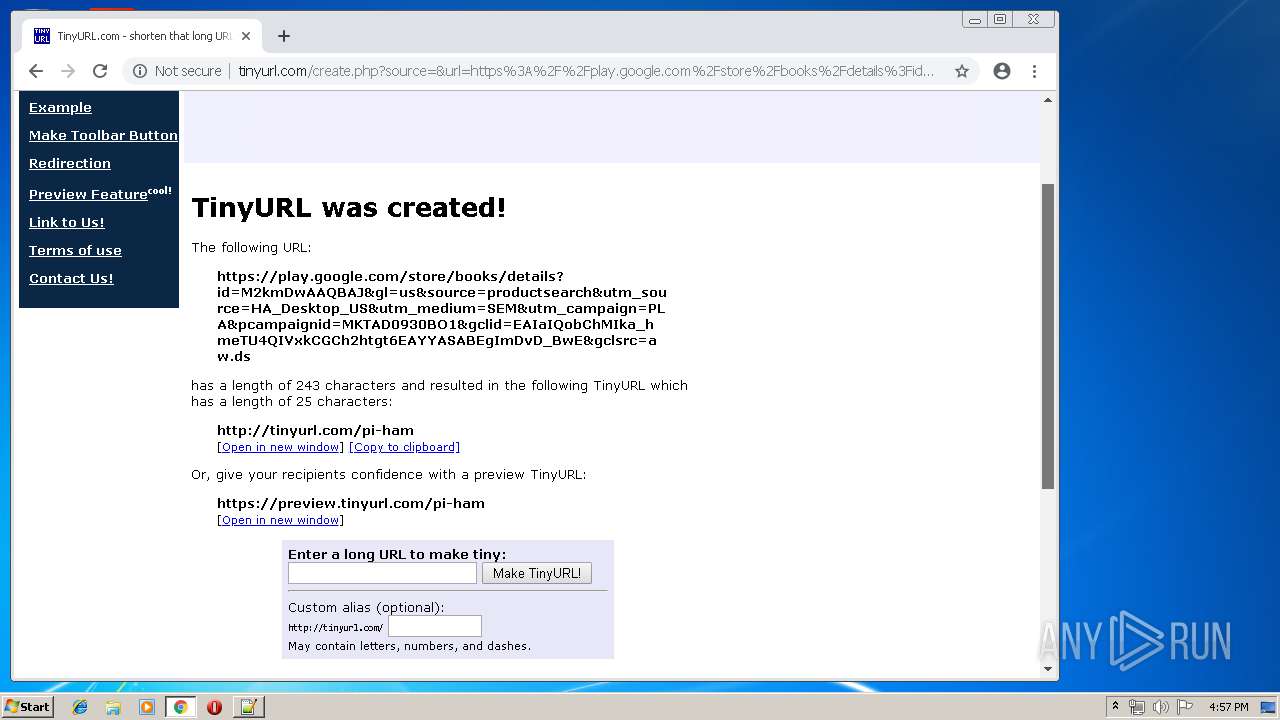Open tinyurl.com/pi-ham in new window

[280, 447]
